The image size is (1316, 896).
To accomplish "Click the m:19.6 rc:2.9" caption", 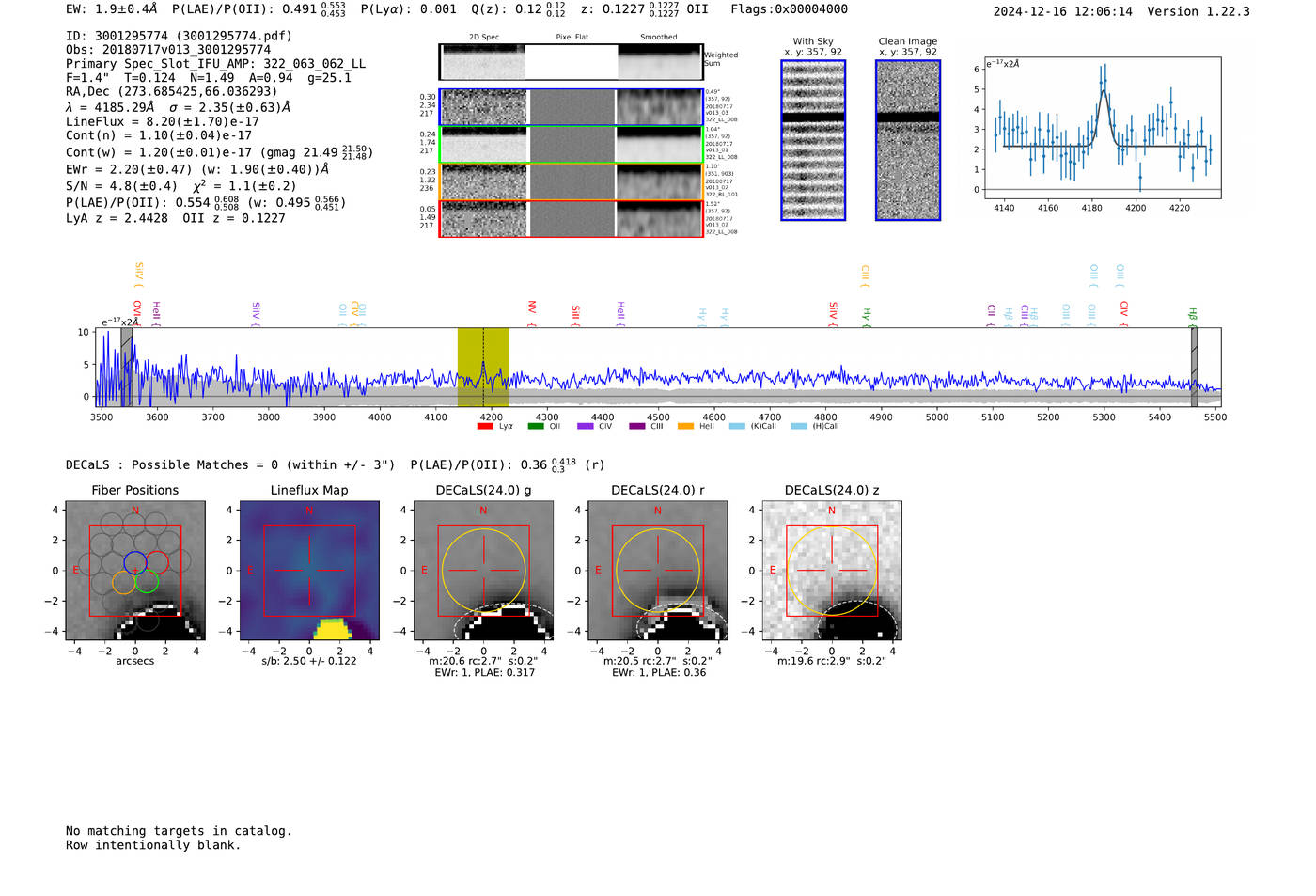I will pyautogui.click(x=832, y=661).
